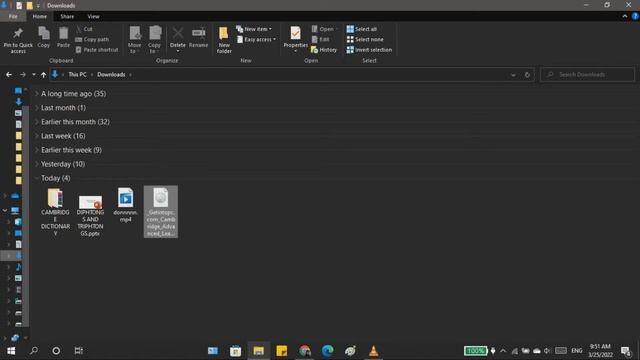Image resolution: width=640 pixels, height=360 pixels.
Task: Open the File menu tab
Action: [x=13, y=16]
